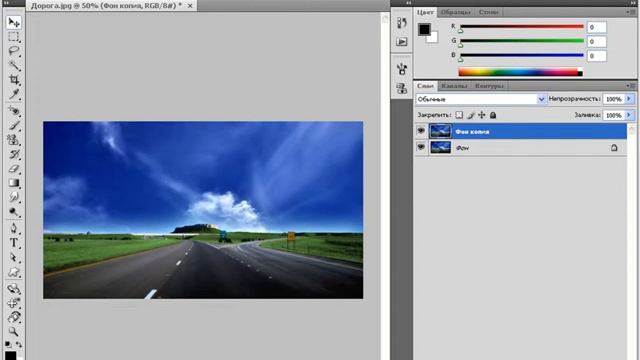The image size is (640, 360).
Task: Switch to the 'Слои' tab
Action: tap(425, 86)
